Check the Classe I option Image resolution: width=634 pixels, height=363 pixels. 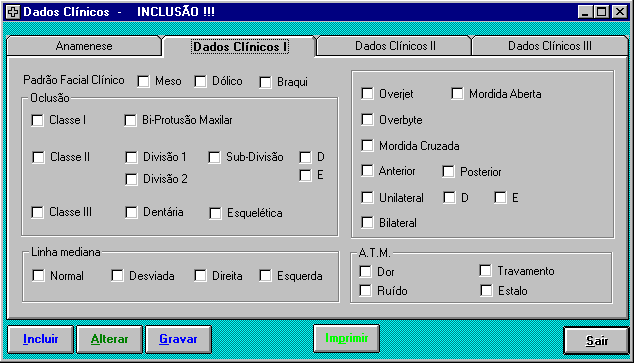coord(38,120)
